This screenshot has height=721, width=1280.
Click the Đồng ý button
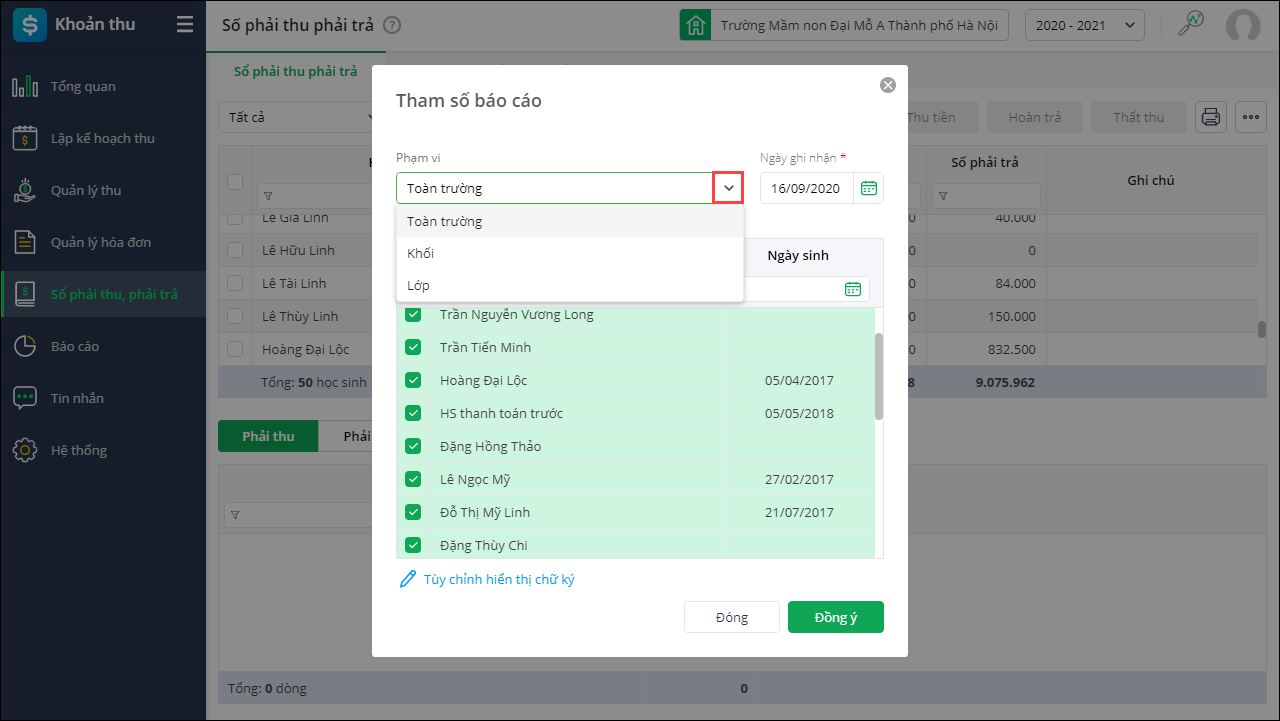[835, 617]
